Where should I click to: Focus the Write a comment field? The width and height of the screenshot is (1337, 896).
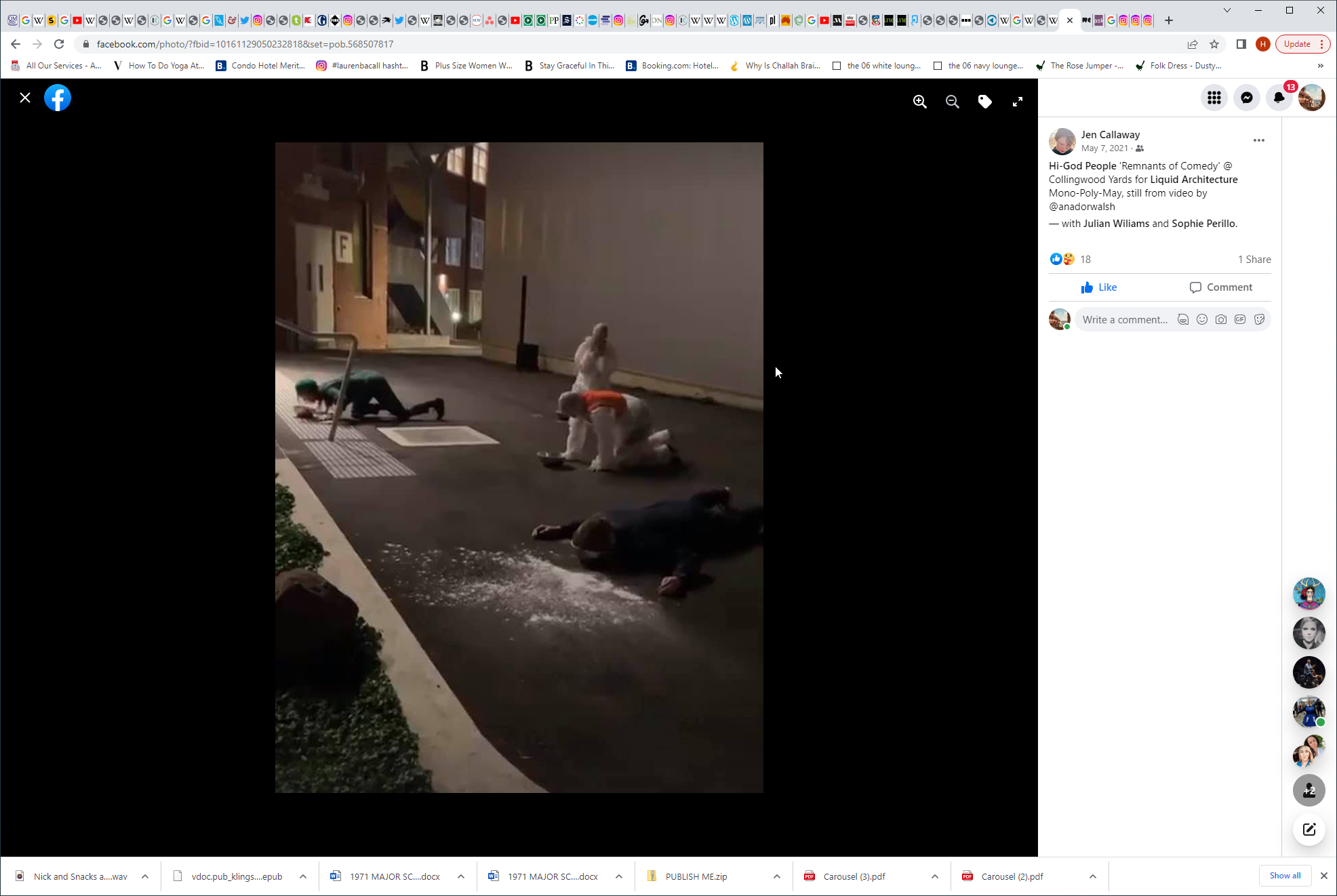click(x=1125, y=320)
